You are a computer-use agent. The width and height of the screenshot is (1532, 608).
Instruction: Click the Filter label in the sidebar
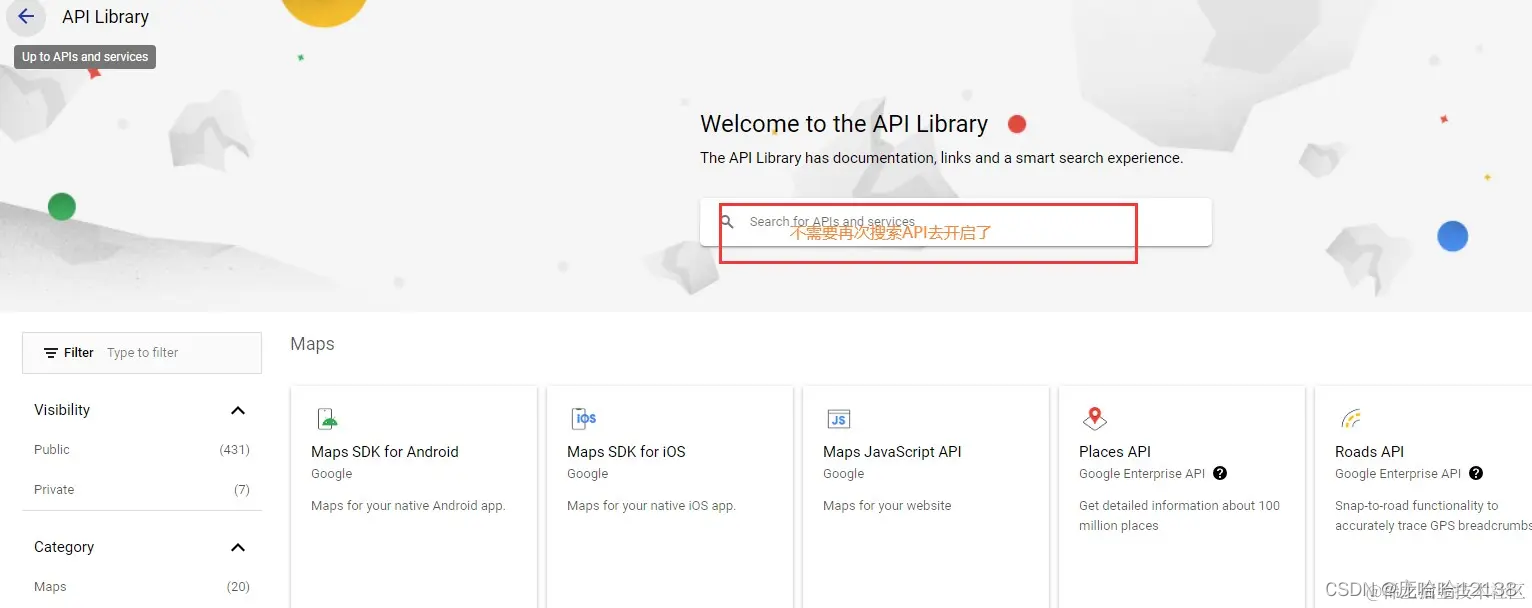79,353
